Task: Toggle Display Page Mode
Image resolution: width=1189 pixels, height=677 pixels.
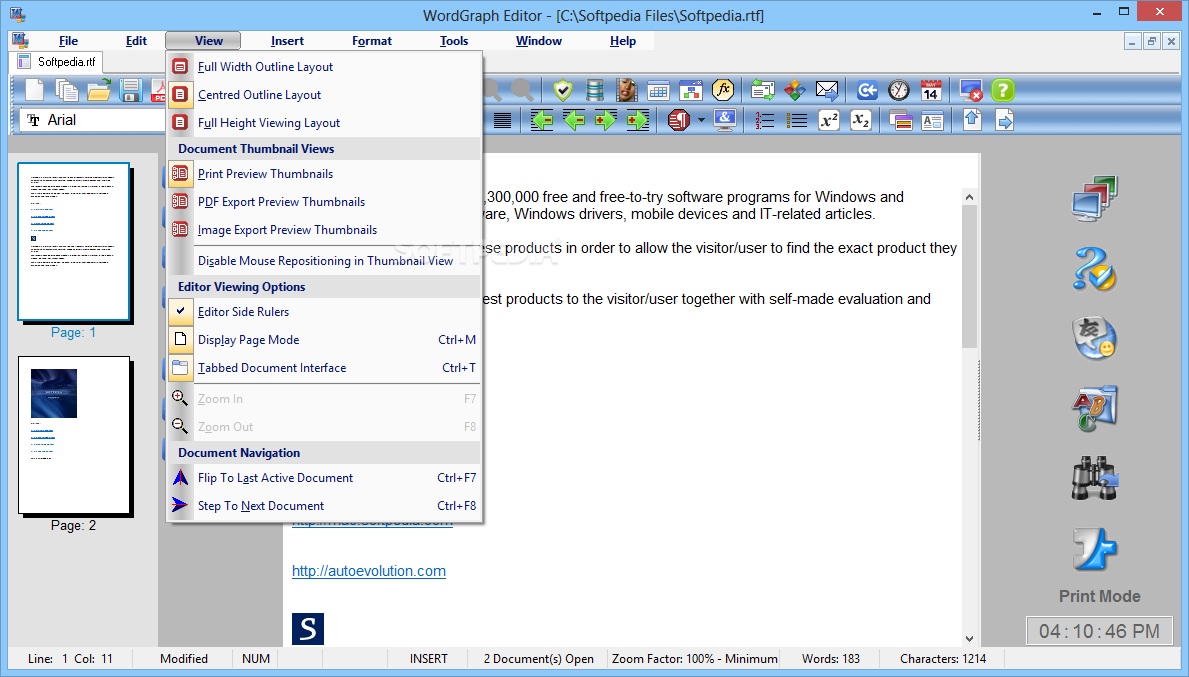Action: pos(325,340)
